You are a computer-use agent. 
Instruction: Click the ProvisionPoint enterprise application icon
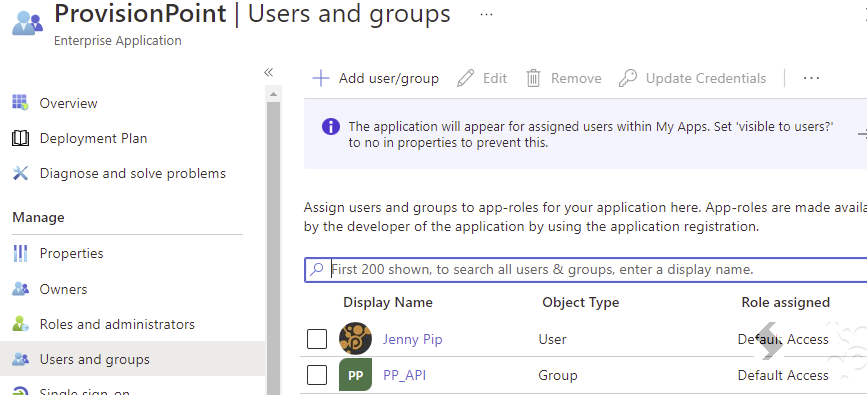click(x=27, y=24)
